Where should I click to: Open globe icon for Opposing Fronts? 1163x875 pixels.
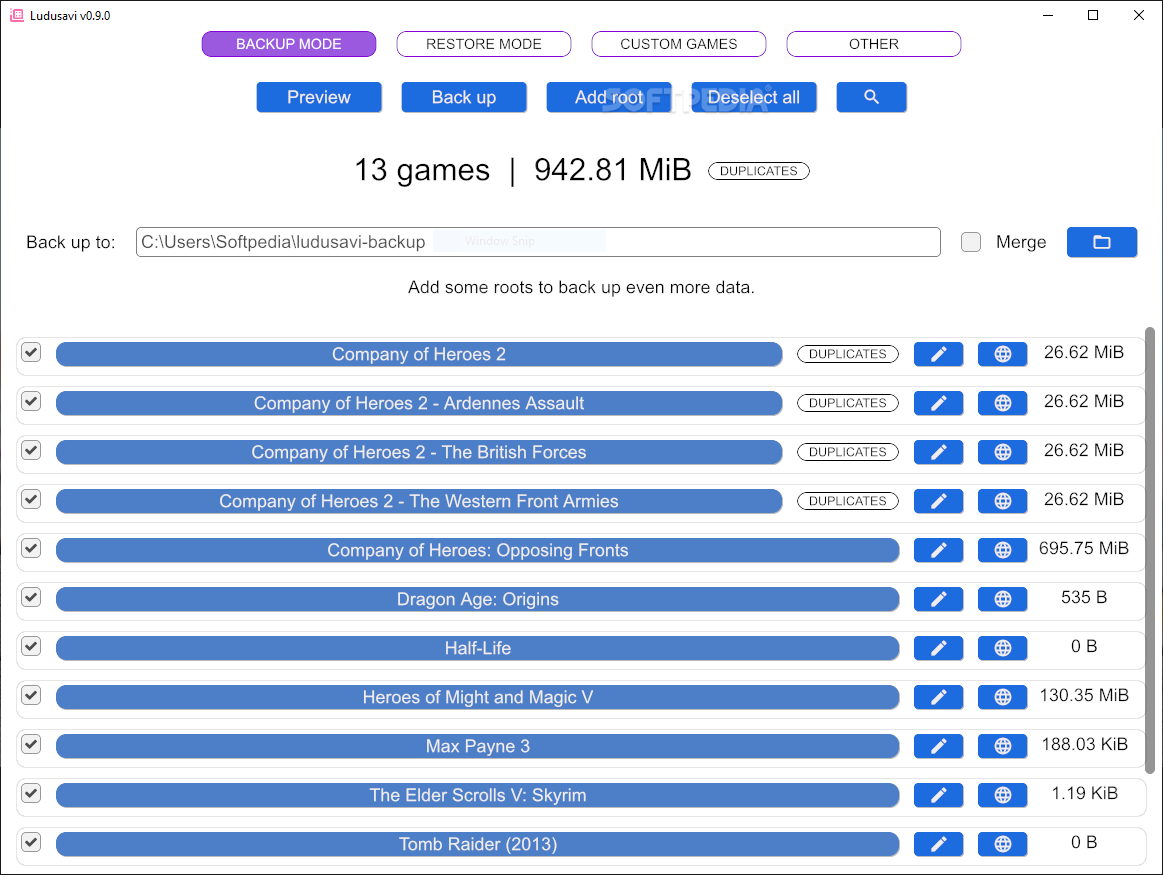pos(1002,549)
